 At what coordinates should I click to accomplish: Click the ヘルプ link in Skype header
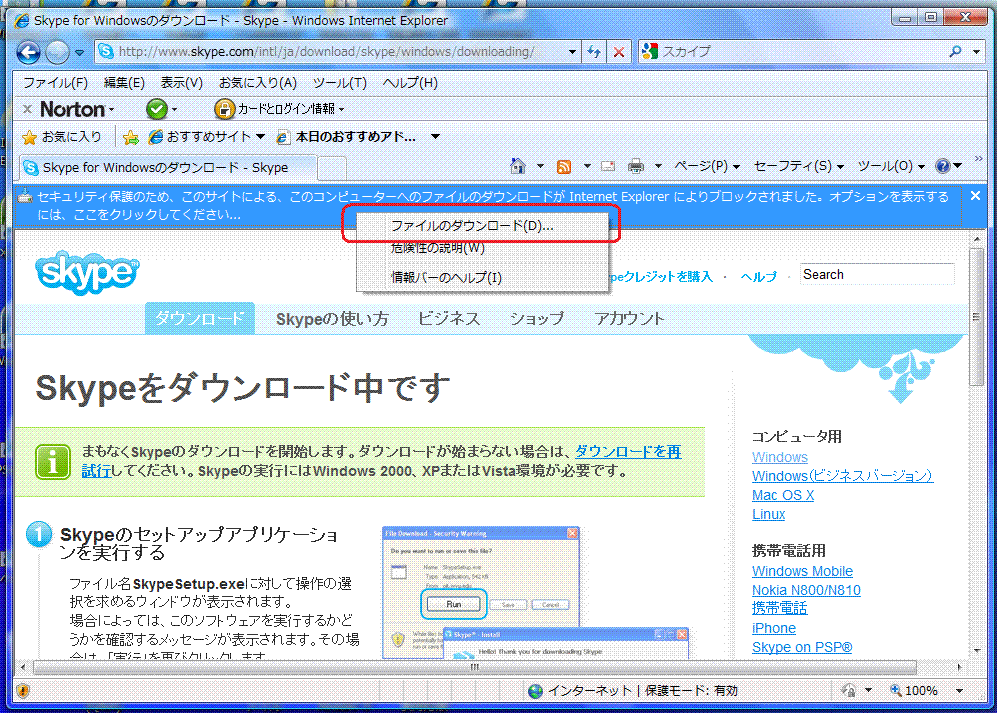coord(759,277)
